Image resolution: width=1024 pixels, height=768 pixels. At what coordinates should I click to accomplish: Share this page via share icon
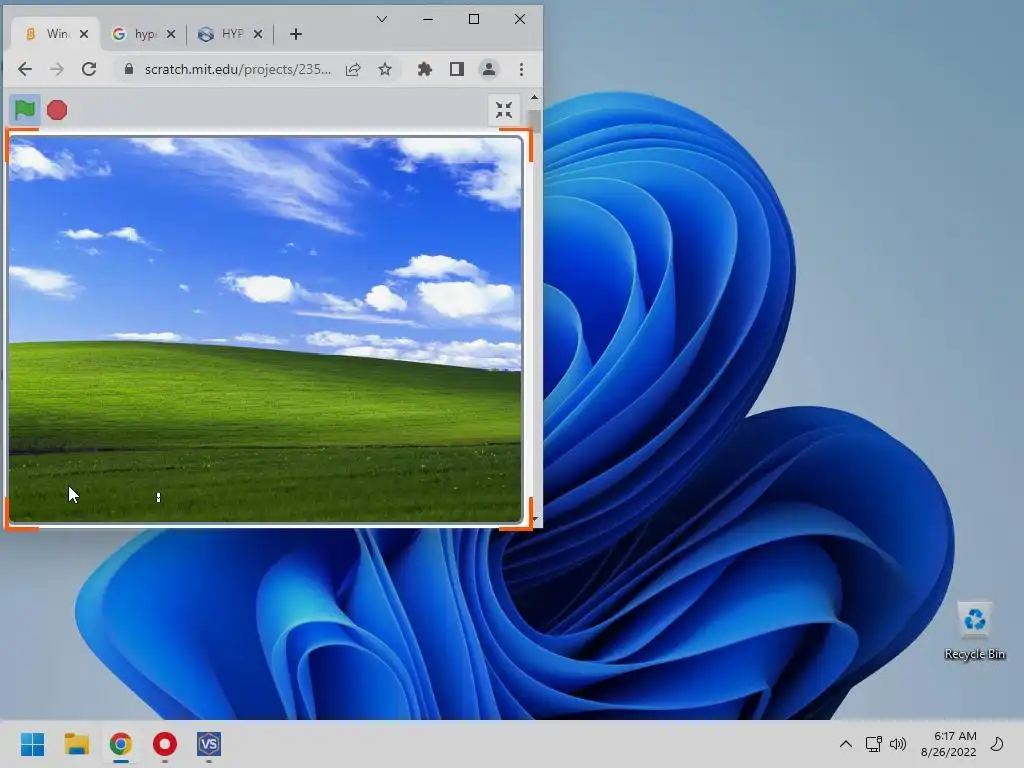point(353,69)
